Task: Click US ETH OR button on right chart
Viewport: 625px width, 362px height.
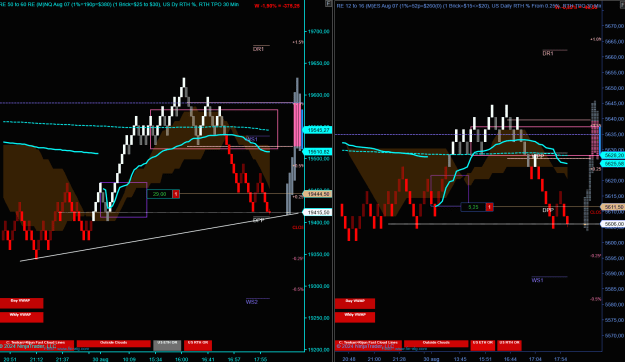Action: (482, 345)
